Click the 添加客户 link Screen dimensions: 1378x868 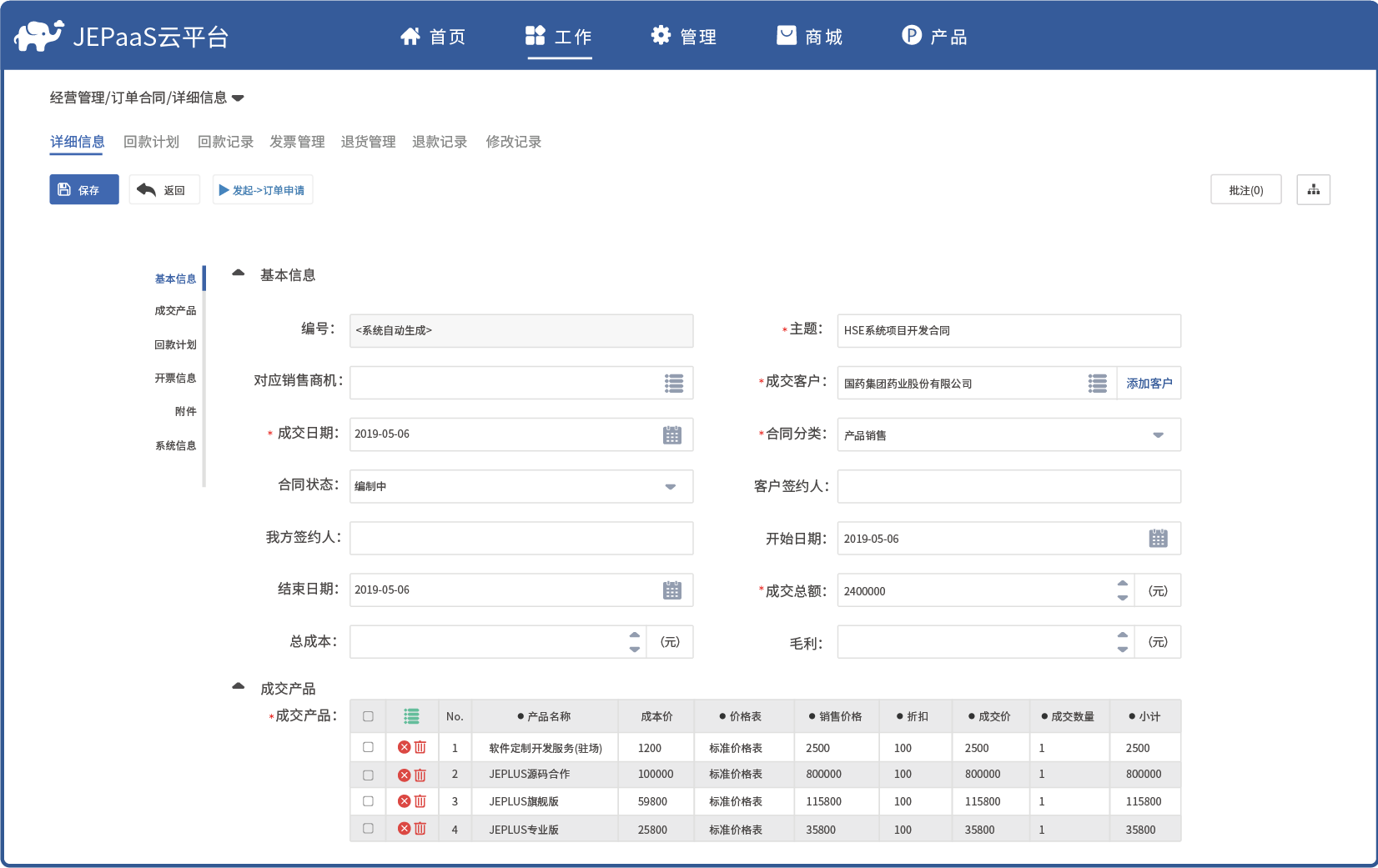point(1149,384)
